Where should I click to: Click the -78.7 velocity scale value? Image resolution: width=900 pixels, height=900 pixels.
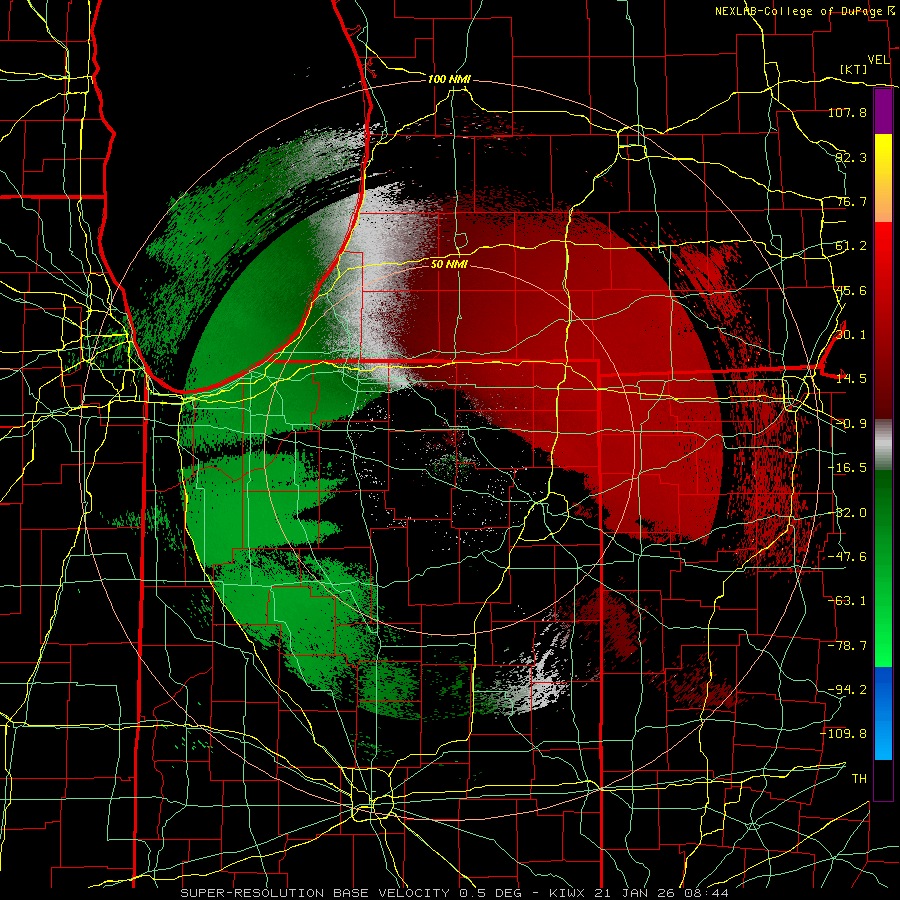click(847, 646)
